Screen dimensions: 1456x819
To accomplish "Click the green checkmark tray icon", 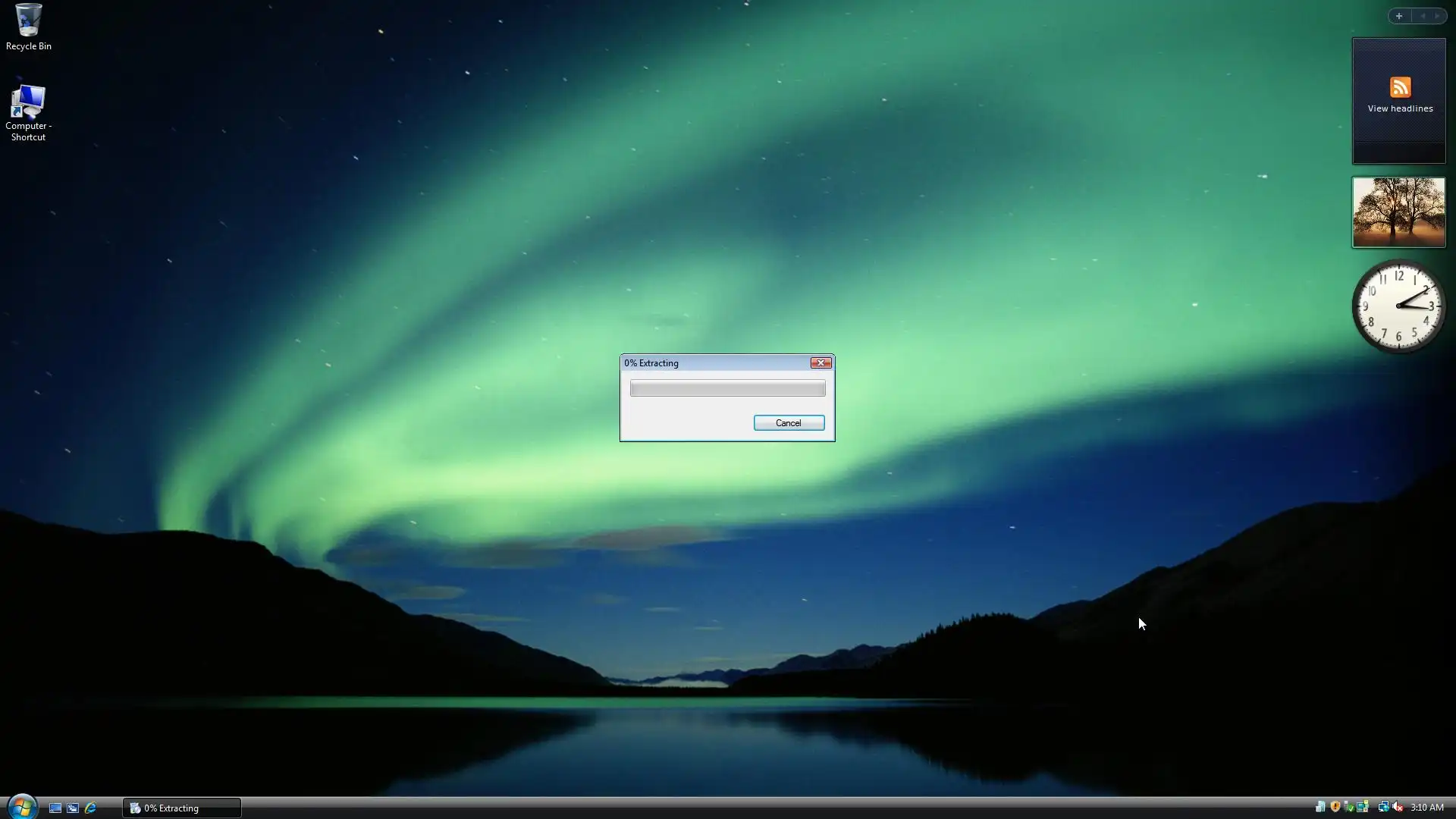I will pos(1349,808).
